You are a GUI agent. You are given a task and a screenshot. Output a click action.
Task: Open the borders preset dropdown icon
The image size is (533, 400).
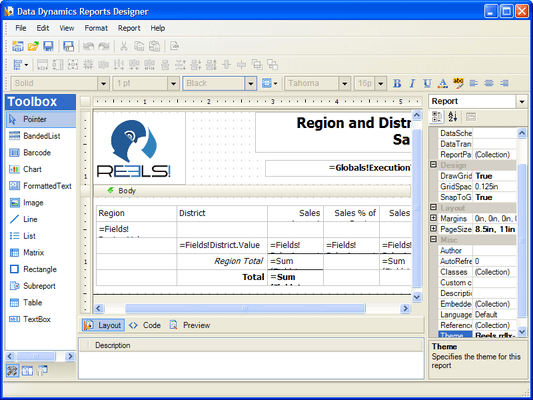click(x=270, y=83)
